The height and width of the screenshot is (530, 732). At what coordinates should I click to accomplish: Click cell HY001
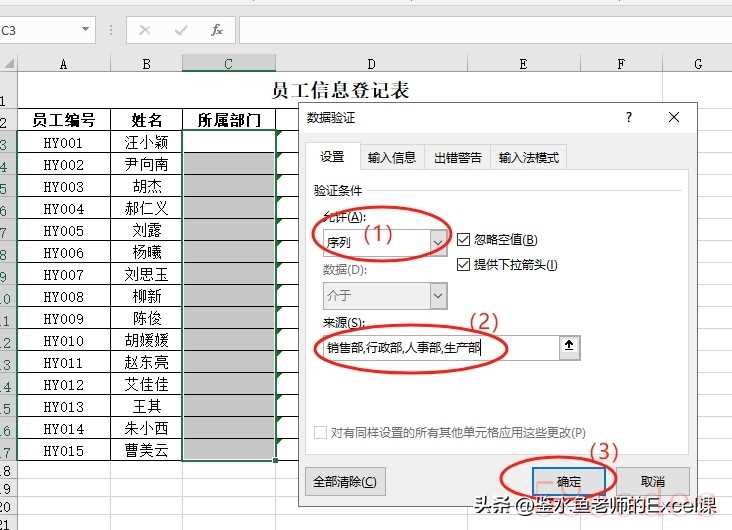click(x=63, y=142)
